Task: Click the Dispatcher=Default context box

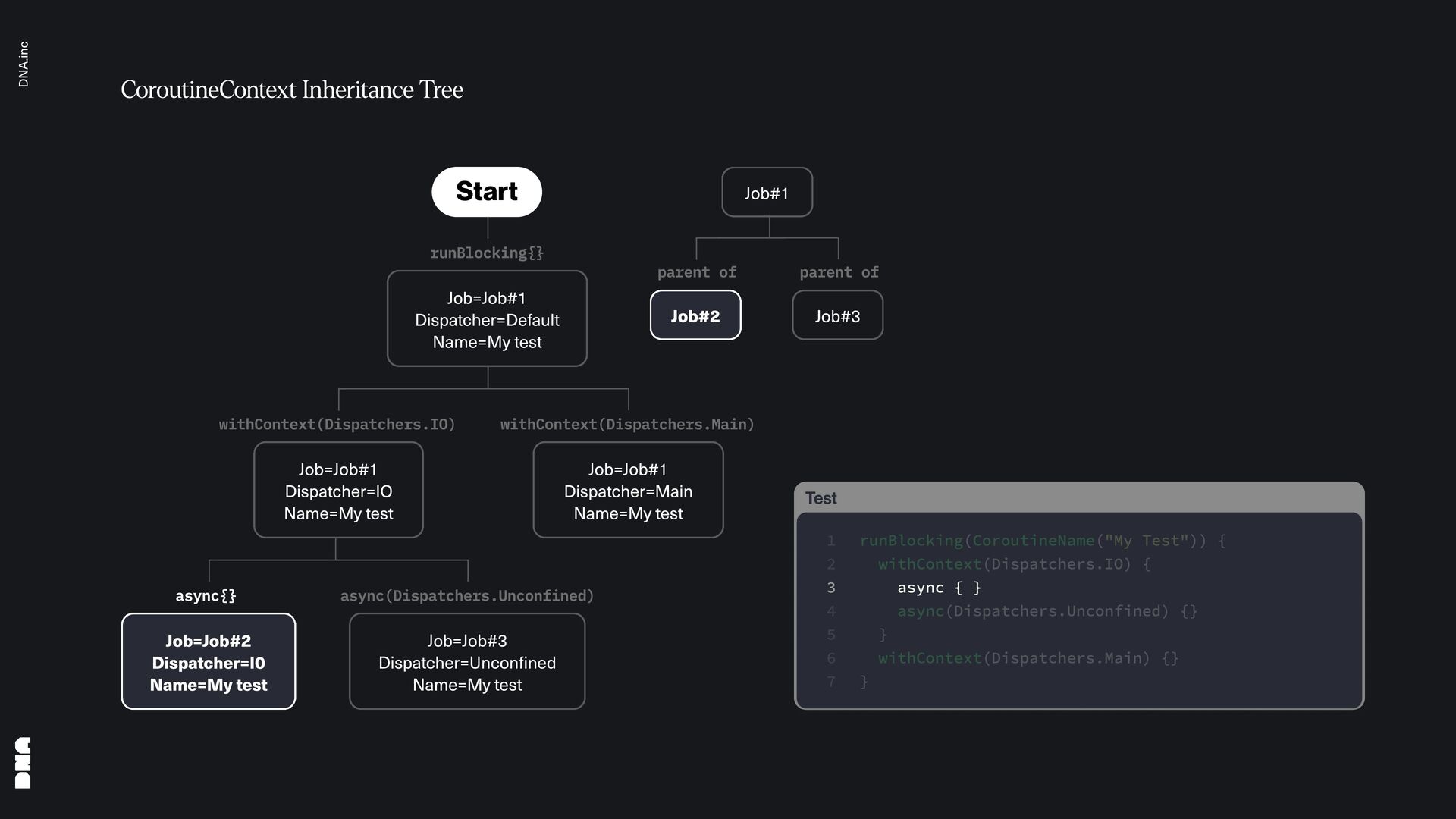Action: [x=487, y=319]
